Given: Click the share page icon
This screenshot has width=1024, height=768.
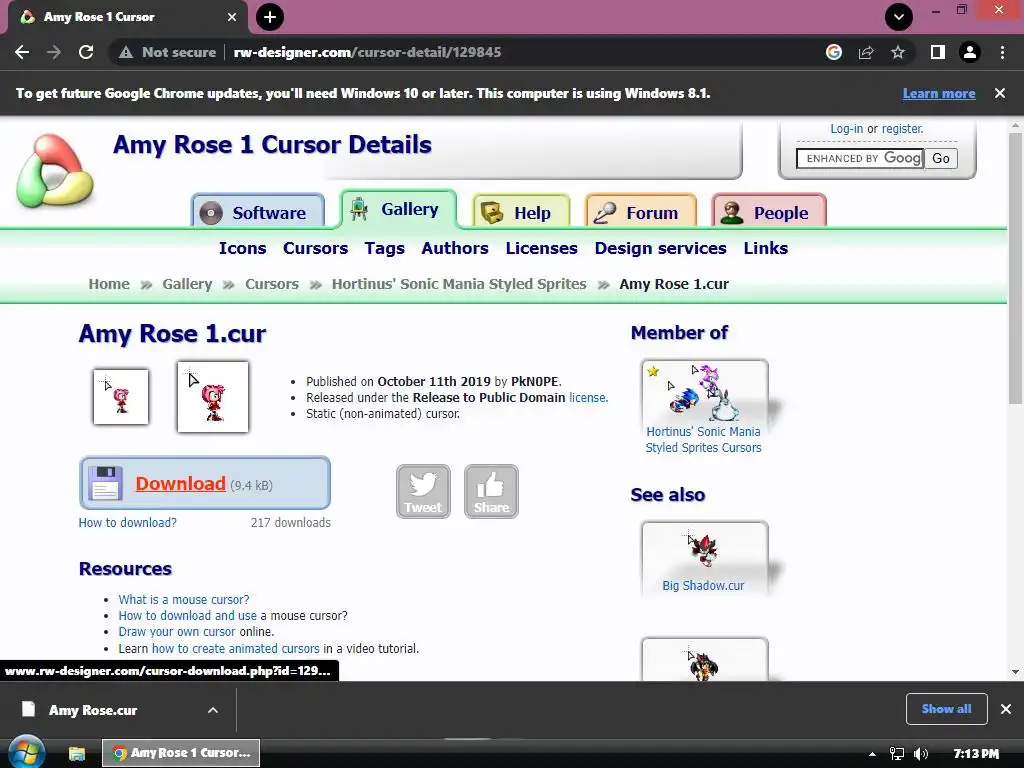Looking at the screenshot, I should click(x=866, y=52).
